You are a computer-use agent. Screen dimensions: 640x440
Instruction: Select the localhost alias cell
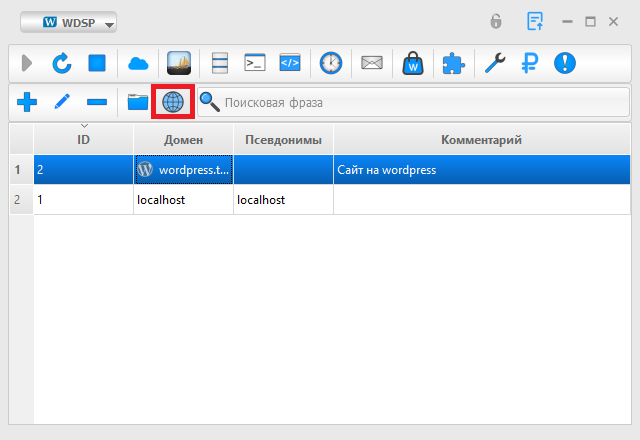(x=283, y=200)
